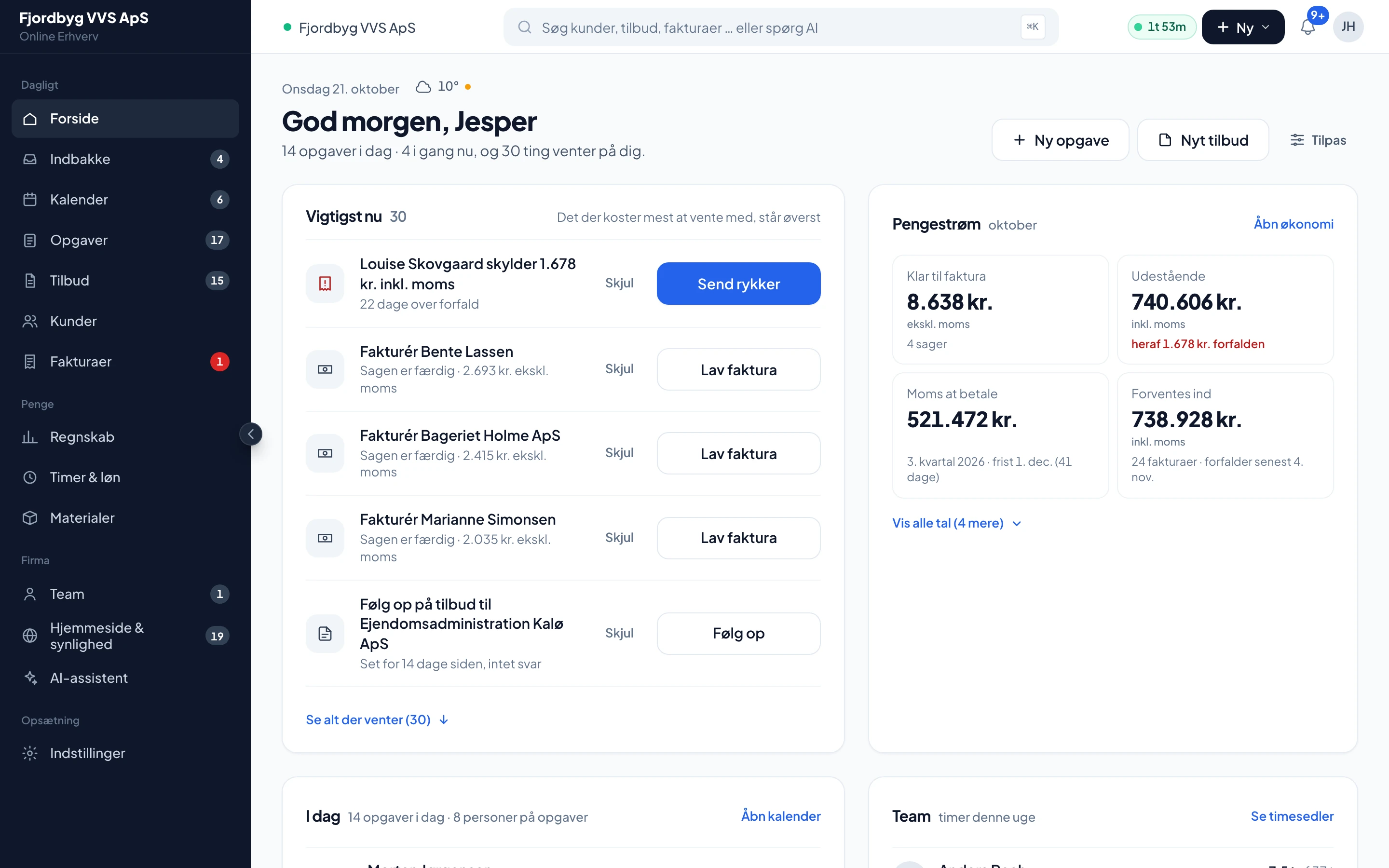Click the Send rykker button
This screenshot has width=1389, height=868.
[x=738, y=284]
